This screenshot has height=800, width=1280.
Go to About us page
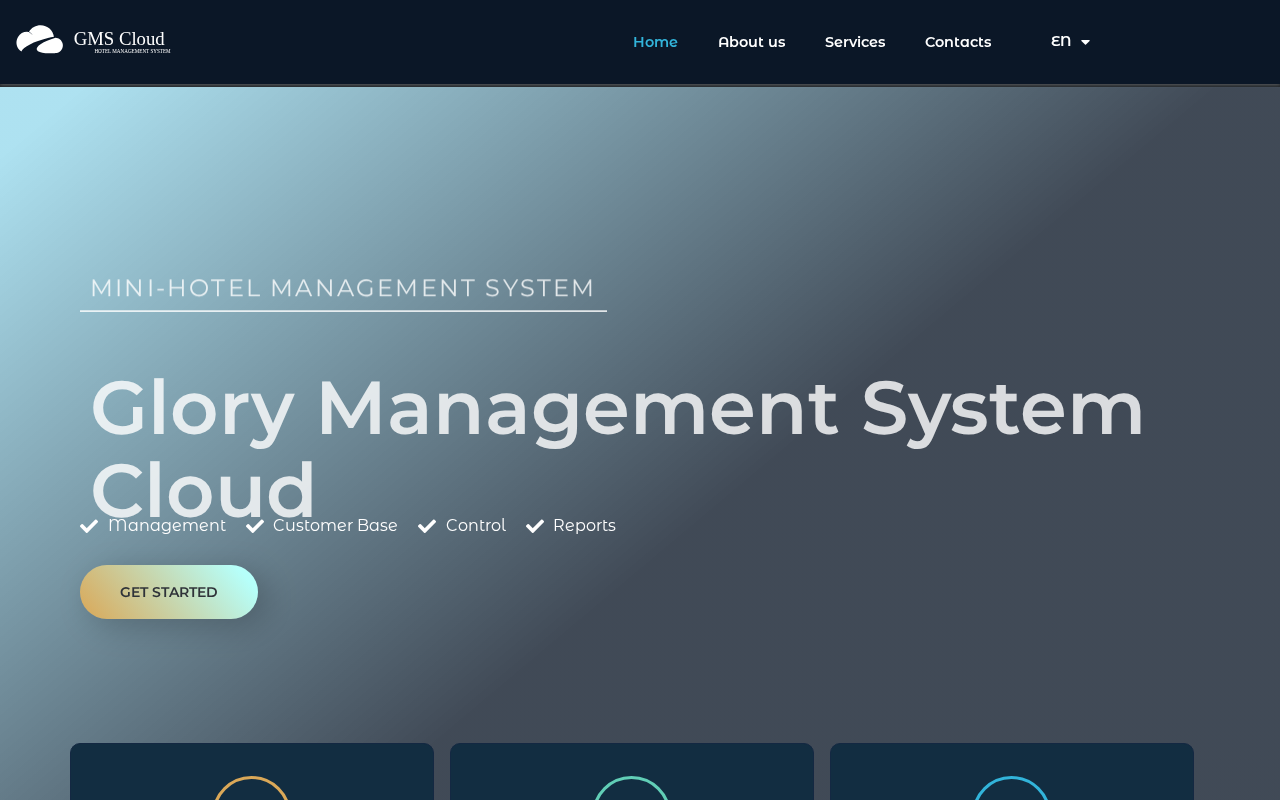pyautogui.click(x=752, y=42)
